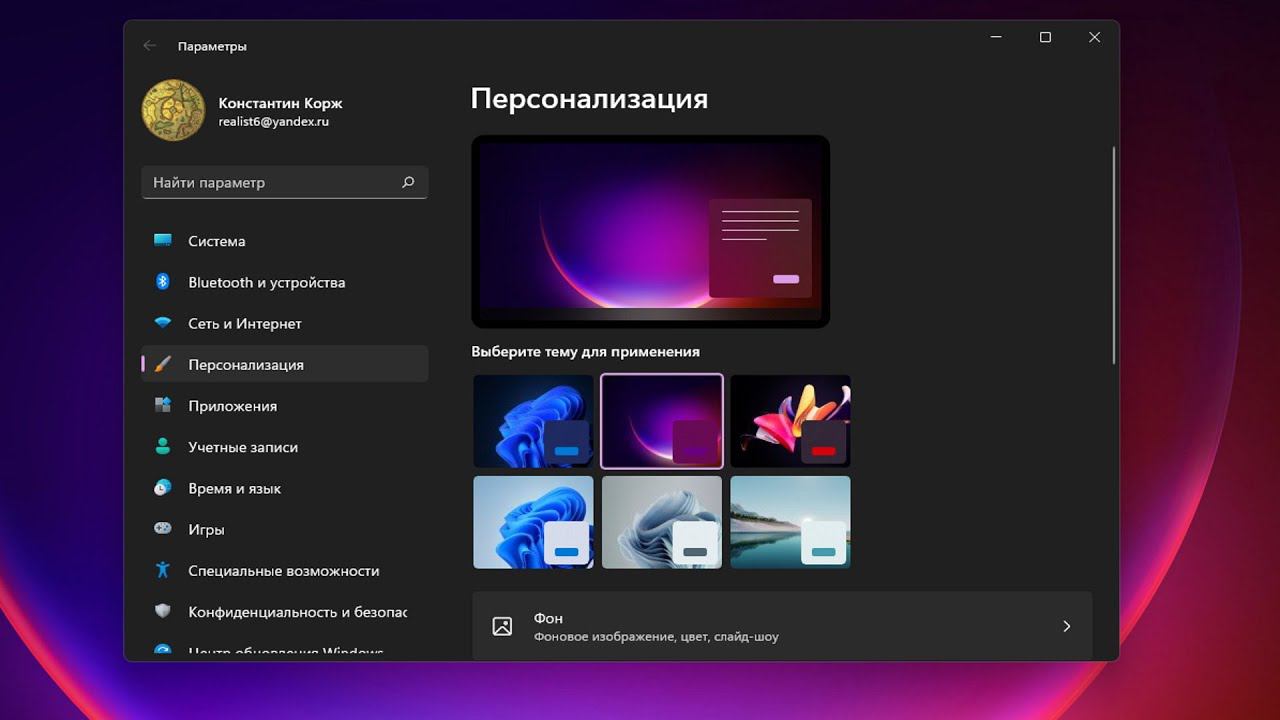Click the Параметры window title
Screen dimensions: 1280x720
[x=212, y=46]
